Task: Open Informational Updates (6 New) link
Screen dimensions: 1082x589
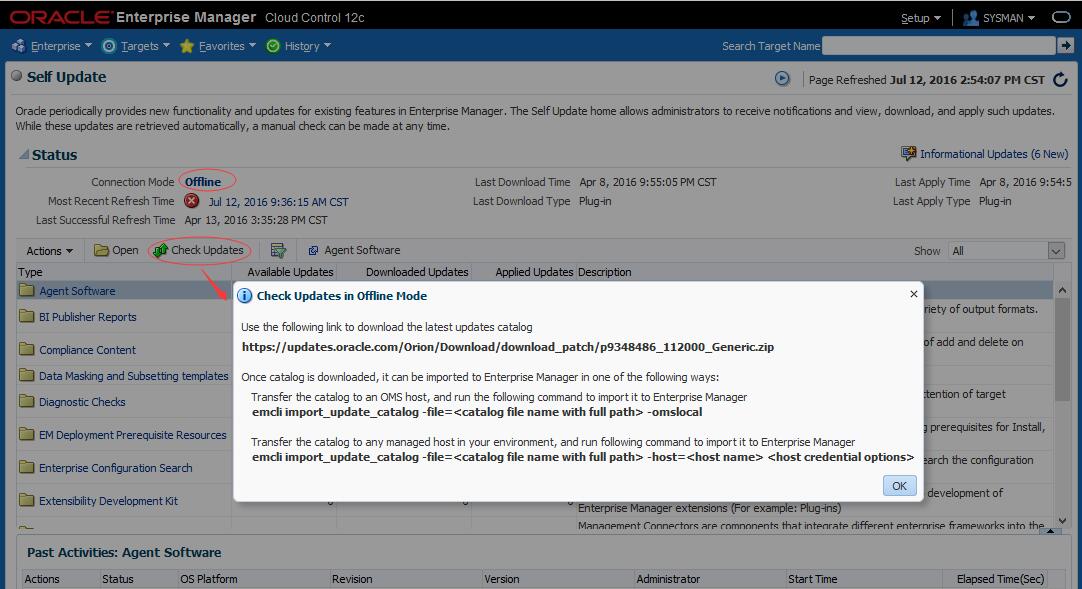Action: (x=994, y=154)
